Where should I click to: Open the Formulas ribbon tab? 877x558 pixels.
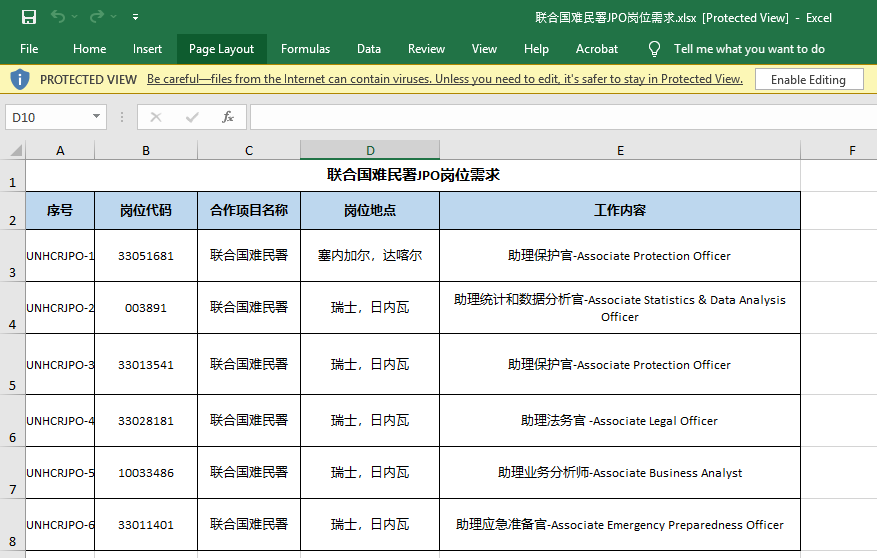(x=305, y=49)
